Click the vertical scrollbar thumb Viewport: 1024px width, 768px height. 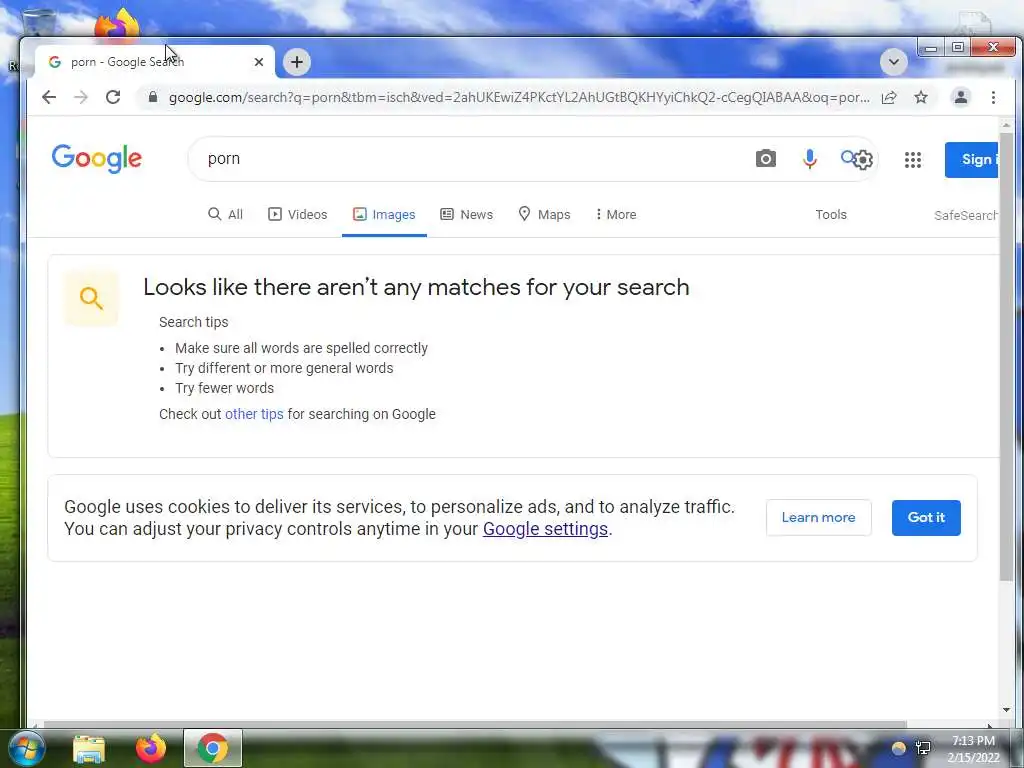(1006, 356)
